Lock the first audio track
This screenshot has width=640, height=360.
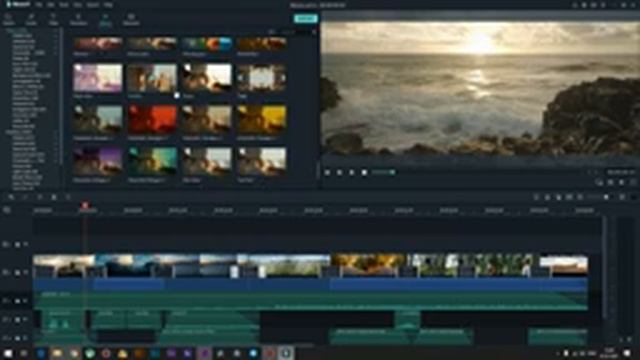click(17, 301)
